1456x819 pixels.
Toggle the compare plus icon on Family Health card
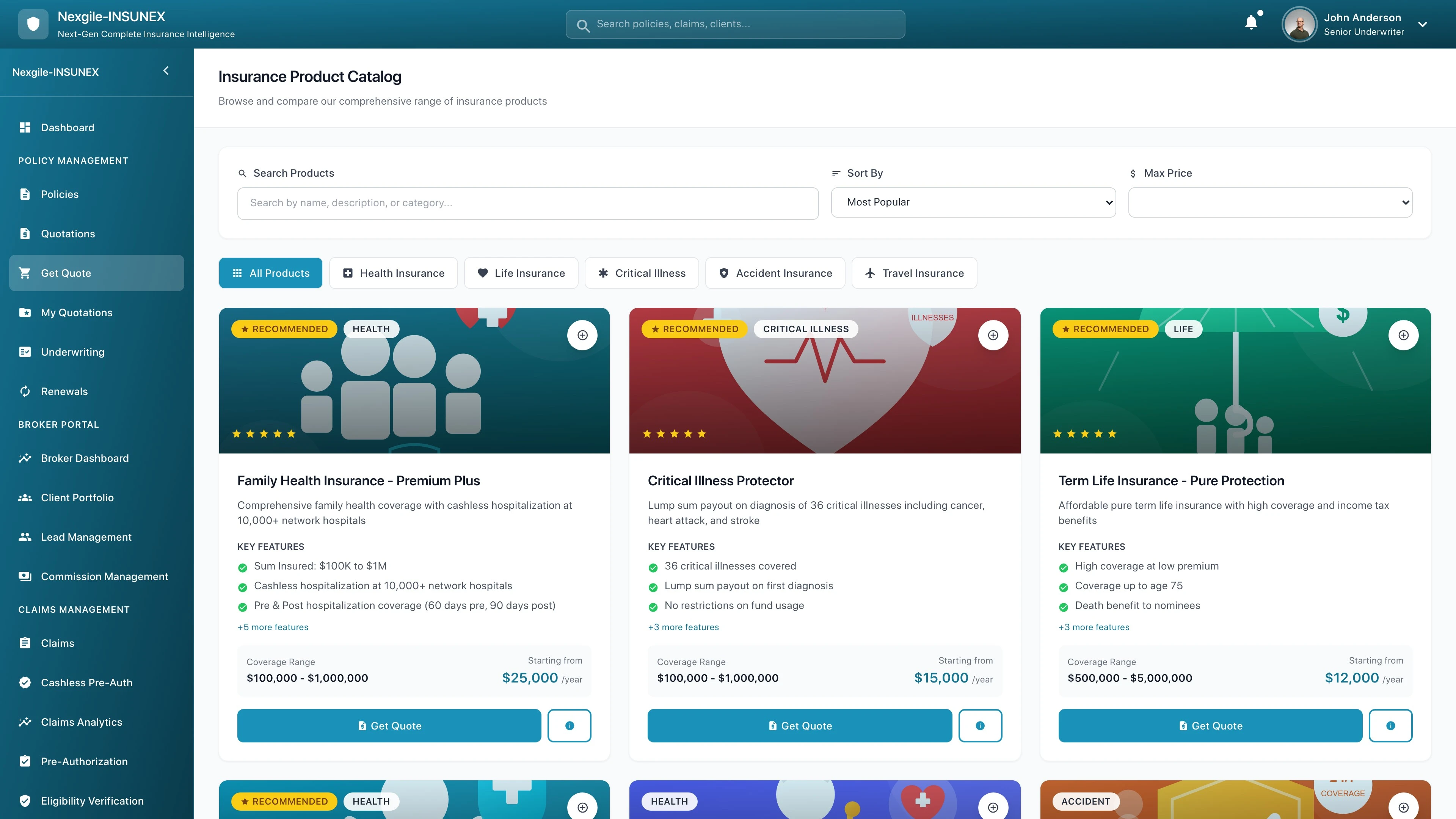(582, 335)
